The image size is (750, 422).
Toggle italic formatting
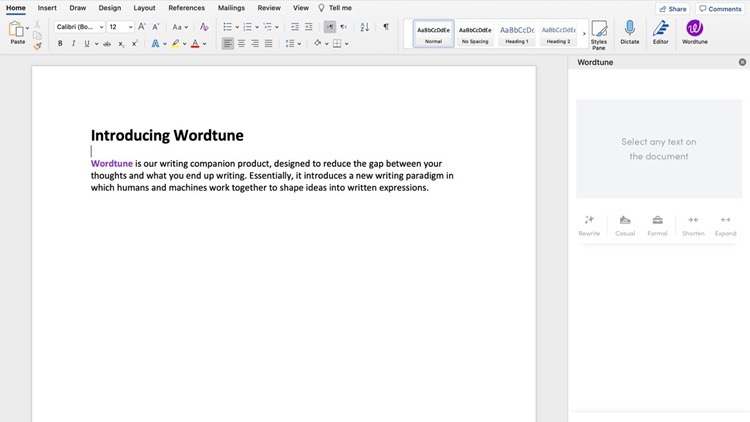click(x=73, y=44)
